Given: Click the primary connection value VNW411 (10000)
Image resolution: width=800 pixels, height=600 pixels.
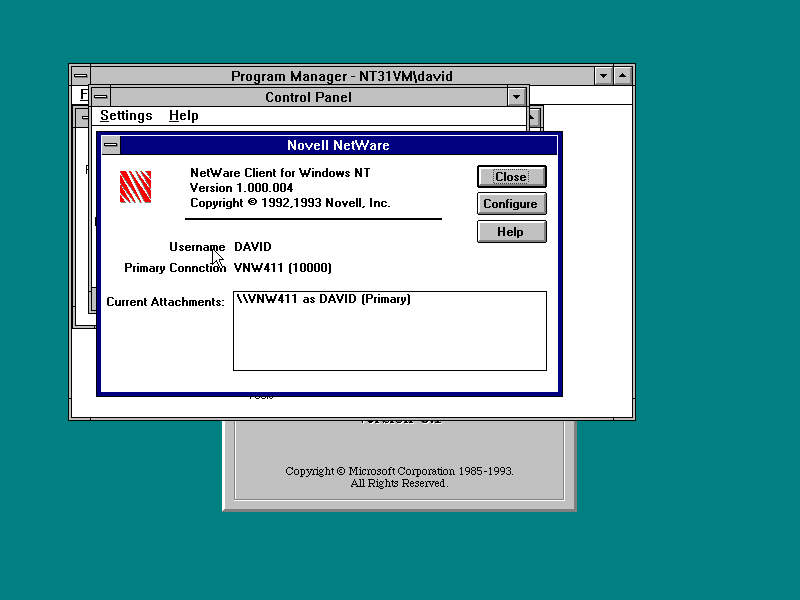Looking at the screenshot, I should [x=283, y=268].
